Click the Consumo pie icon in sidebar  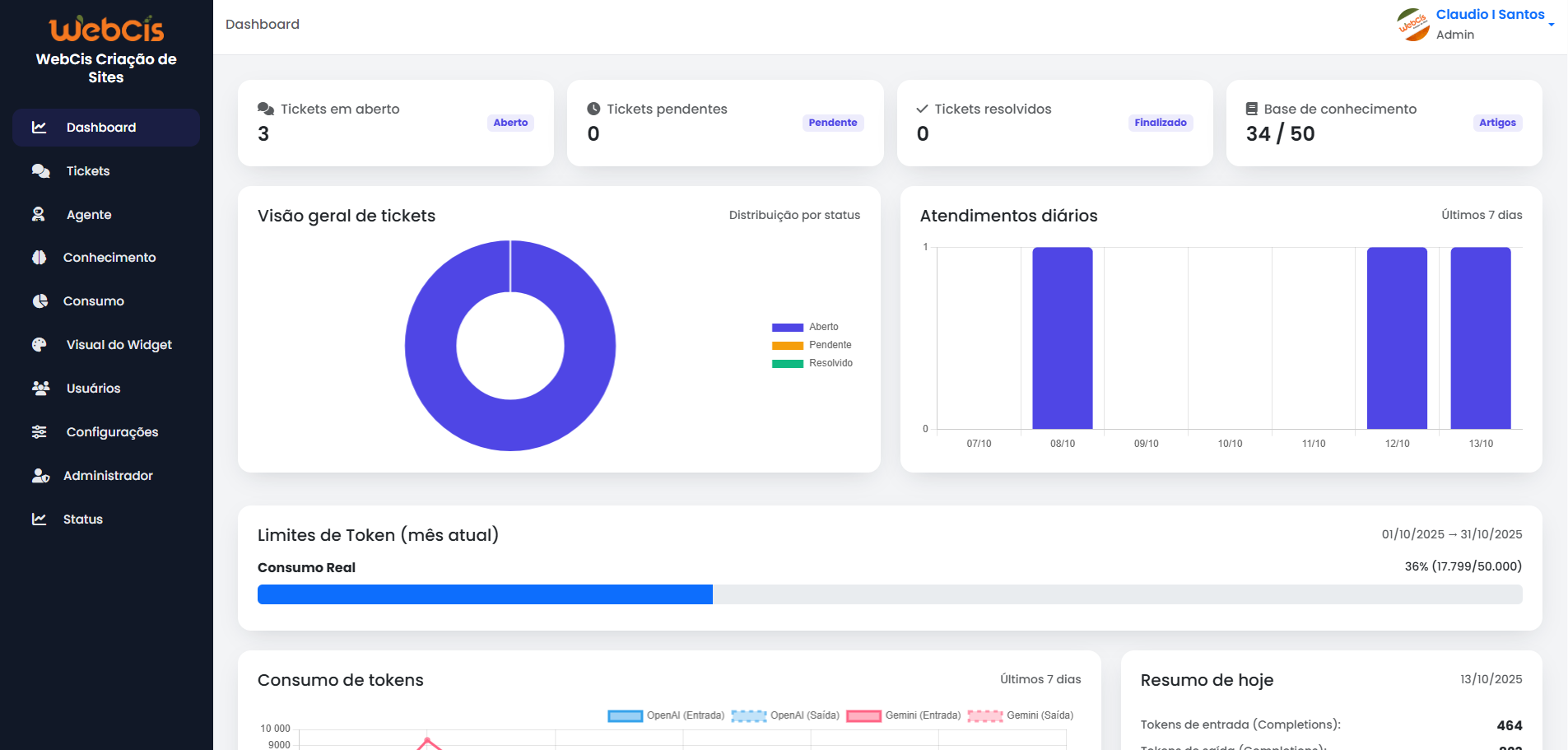click(39, 301)
